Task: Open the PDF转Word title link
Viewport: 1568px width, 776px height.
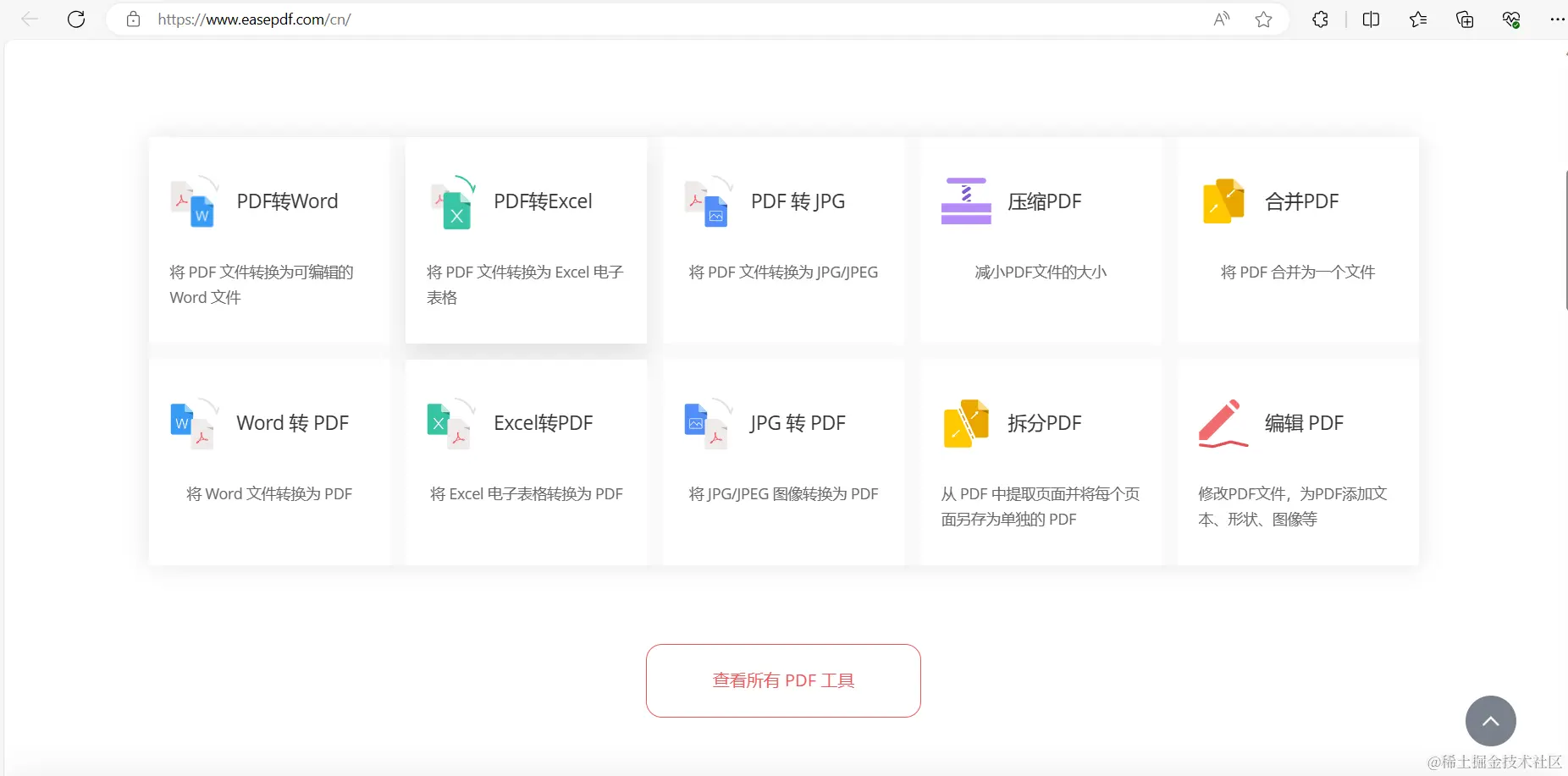Action: 287,201
